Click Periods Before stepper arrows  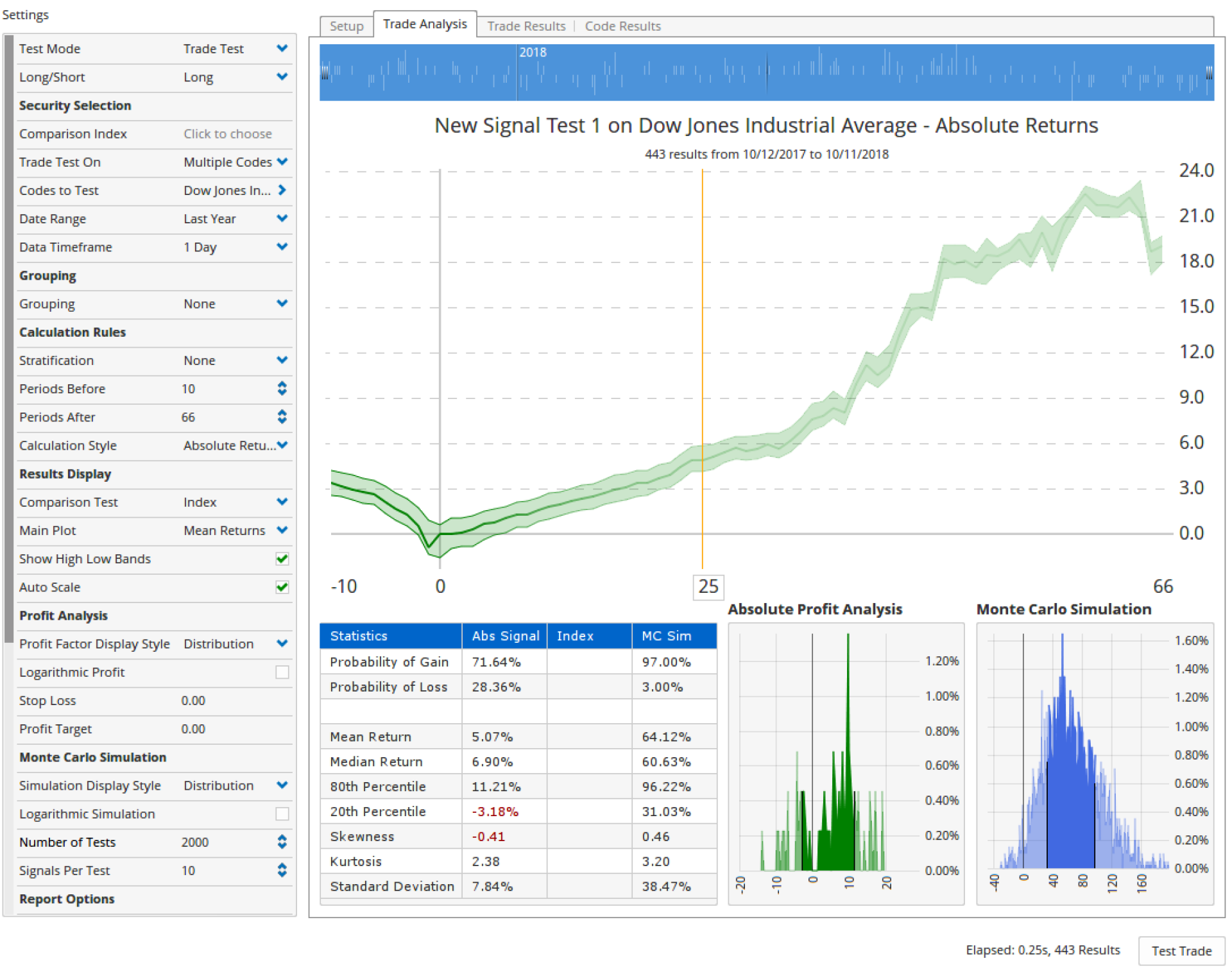tap(282, 388)
